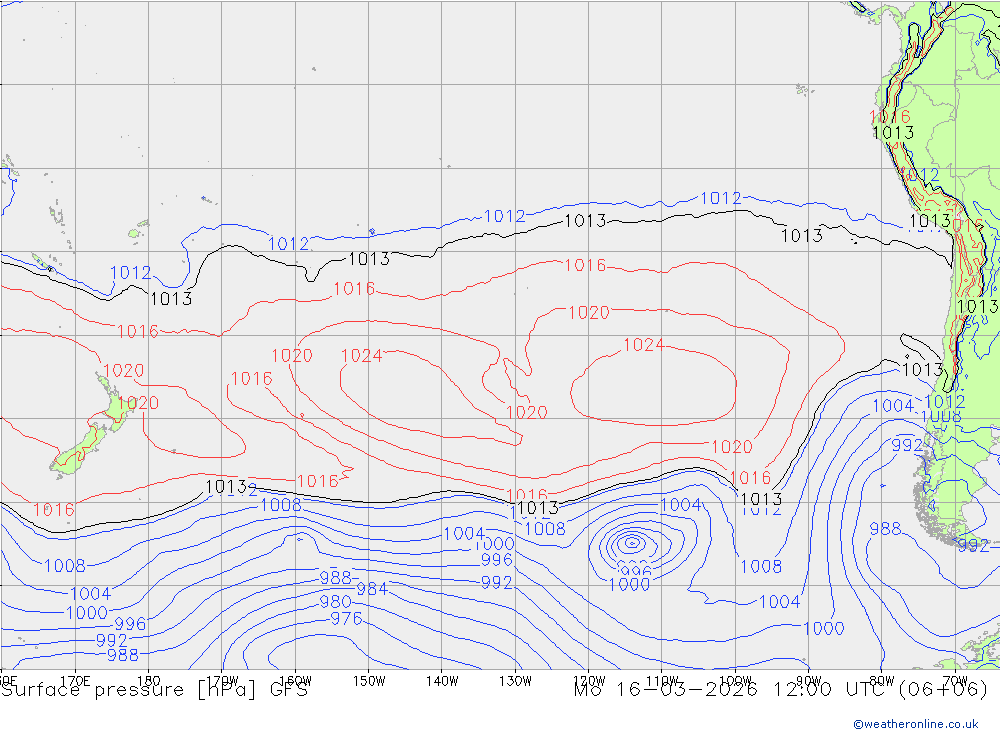Click the "980" isobar label

tap(335, 602)
